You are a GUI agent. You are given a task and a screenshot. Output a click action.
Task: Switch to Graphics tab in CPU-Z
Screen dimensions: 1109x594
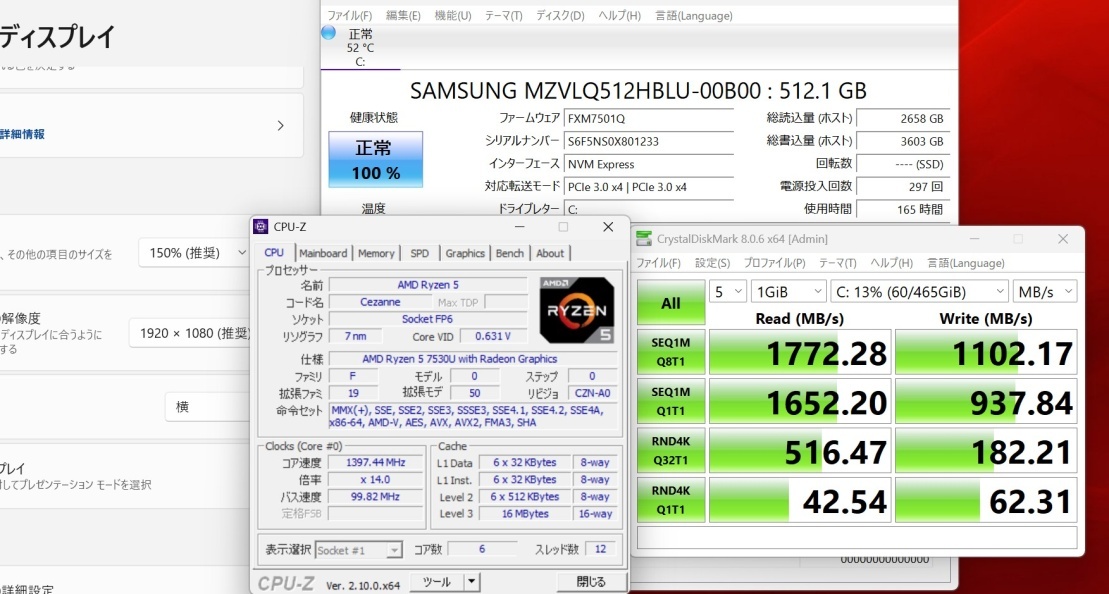[465, 253]
